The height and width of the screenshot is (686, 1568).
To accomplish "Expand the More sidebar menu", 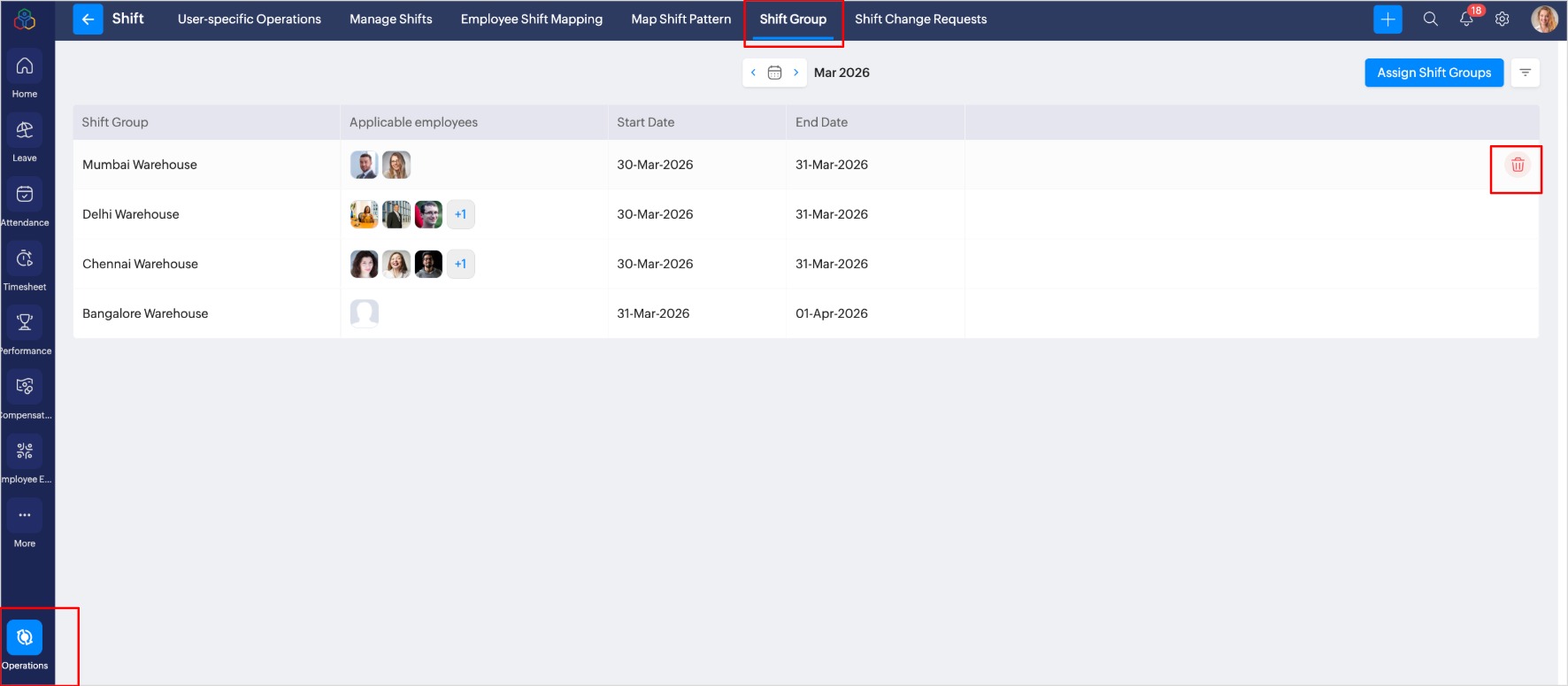I will [x=25, y=516].
